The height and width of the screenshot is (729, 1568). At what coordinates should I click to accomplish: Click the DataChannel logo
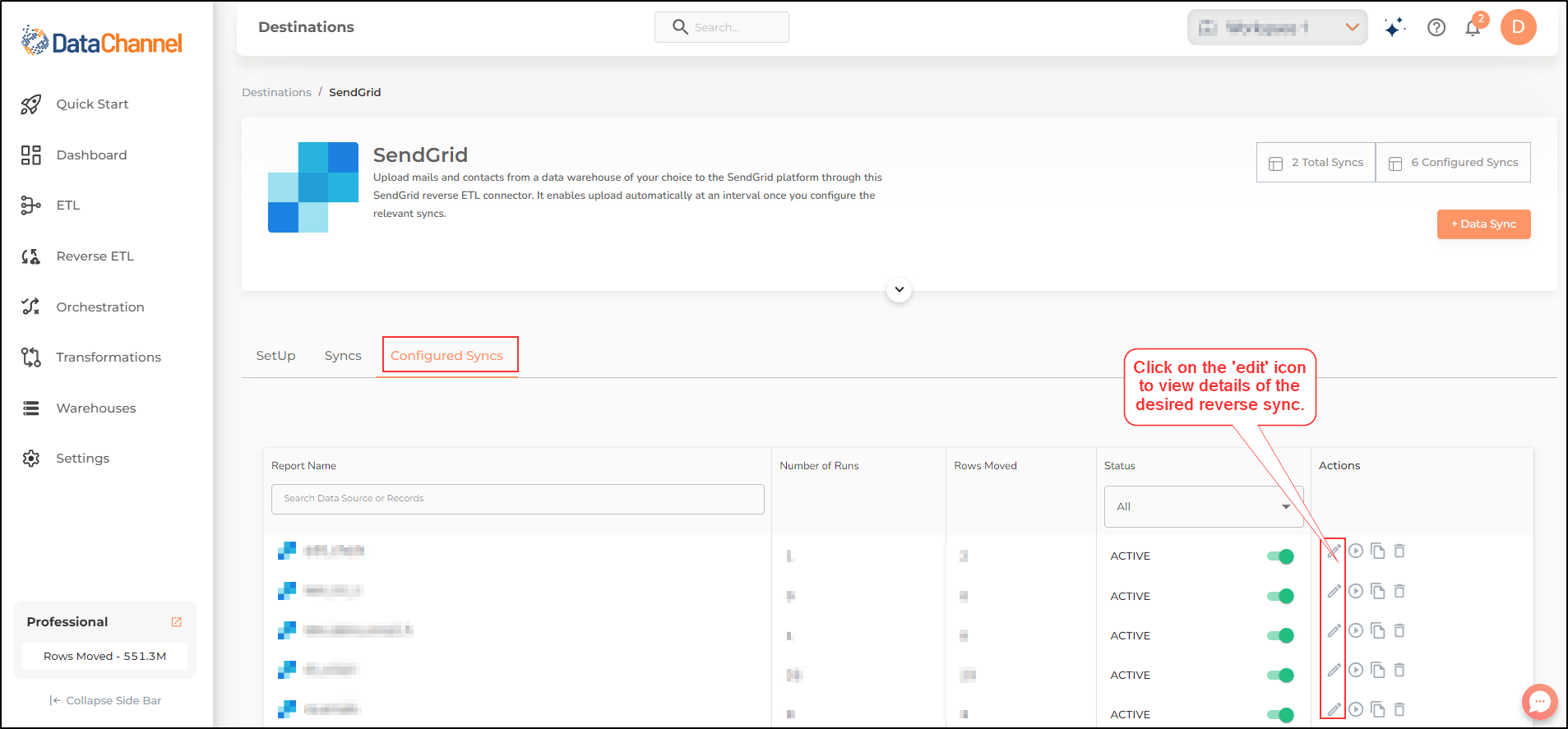click(x=101, y=41)
